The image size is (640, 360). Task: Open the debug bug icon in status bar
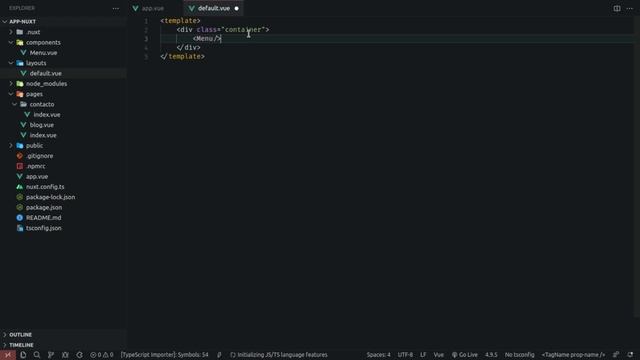[x=65, y=355]
